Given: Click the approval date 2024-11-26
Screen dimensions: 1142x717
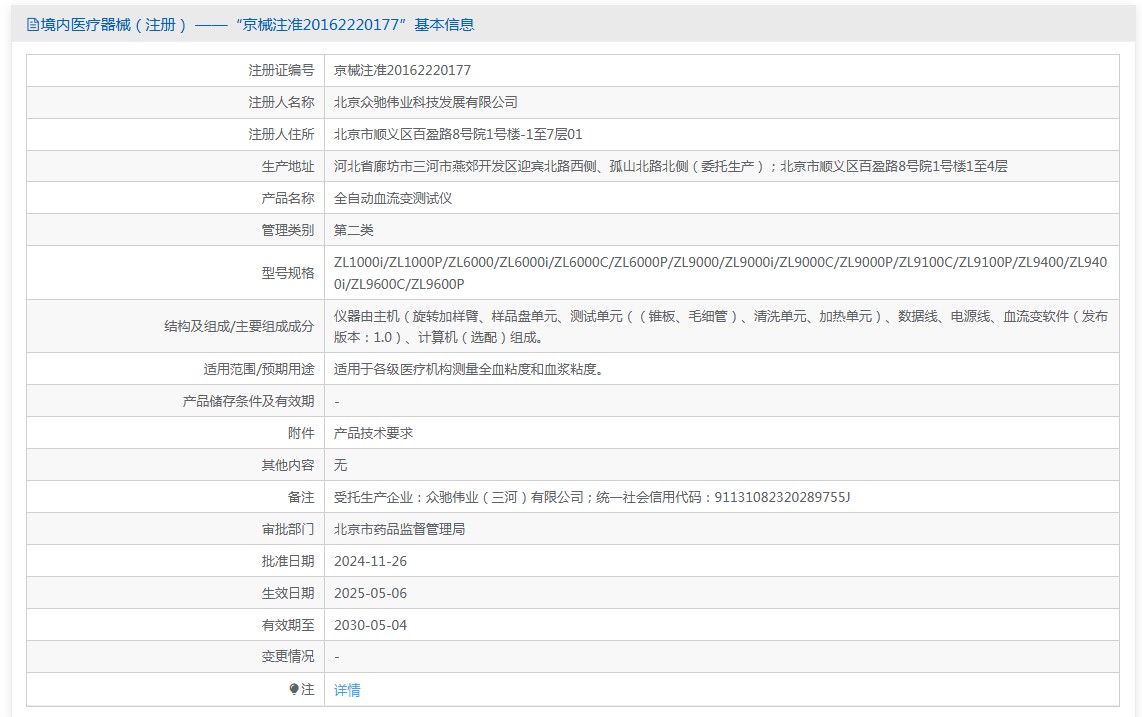Looking at the screenshot, I should point(370,562).
